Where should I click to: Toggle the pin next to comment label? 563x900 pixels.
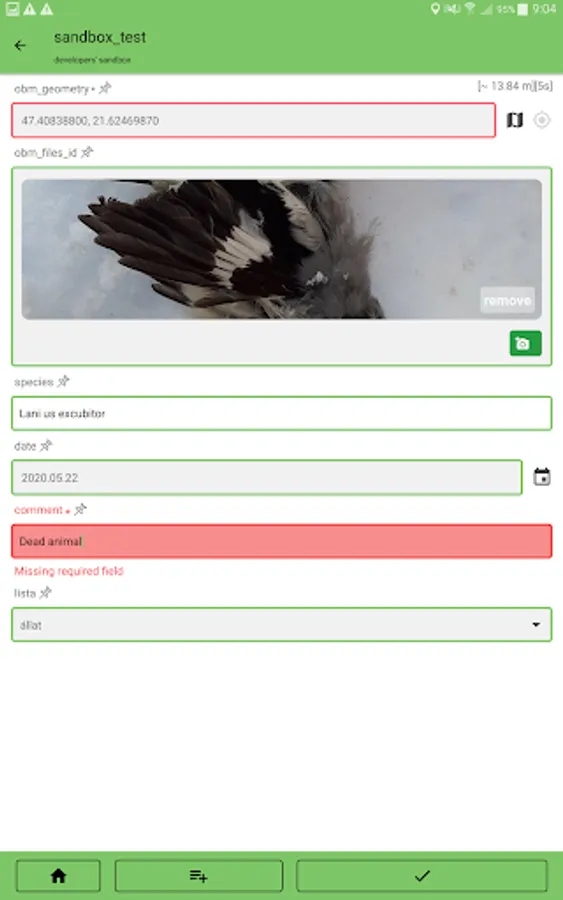(80, 509)
